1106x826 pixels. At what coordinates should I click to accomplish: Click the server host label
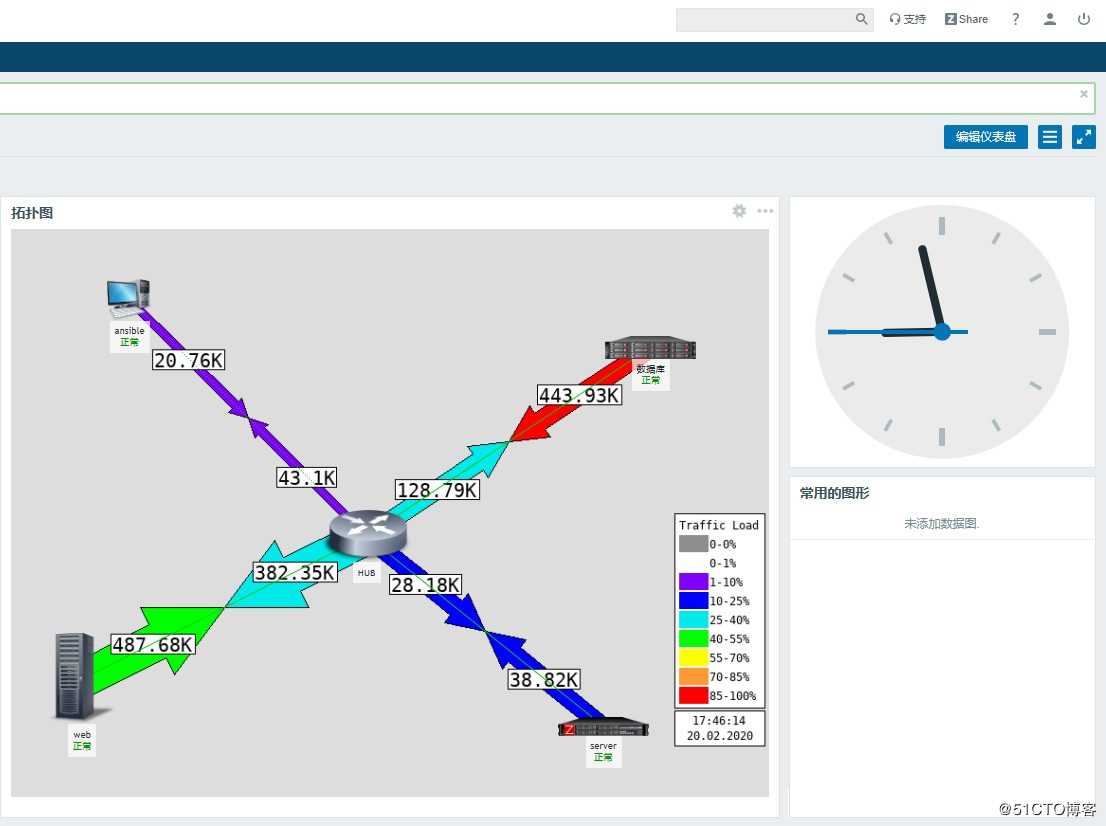(603, 746)
